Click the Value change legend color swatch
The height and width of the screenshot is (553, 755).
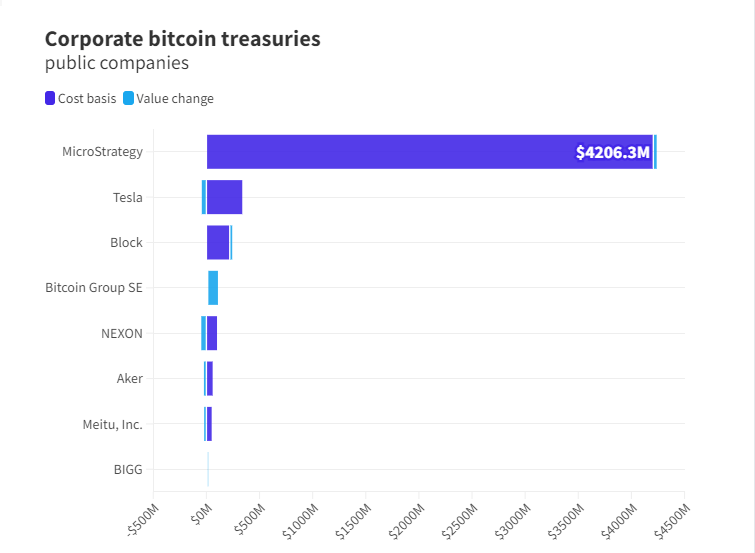[x=128, y=98]
